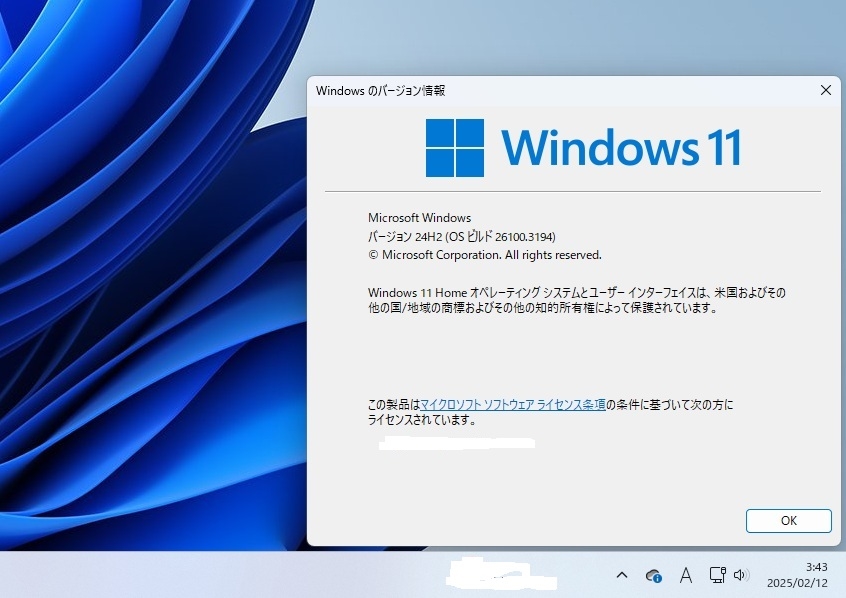
Task: Click the dialog title "Windows のバージョン情報"
Action: coord(380,91)
